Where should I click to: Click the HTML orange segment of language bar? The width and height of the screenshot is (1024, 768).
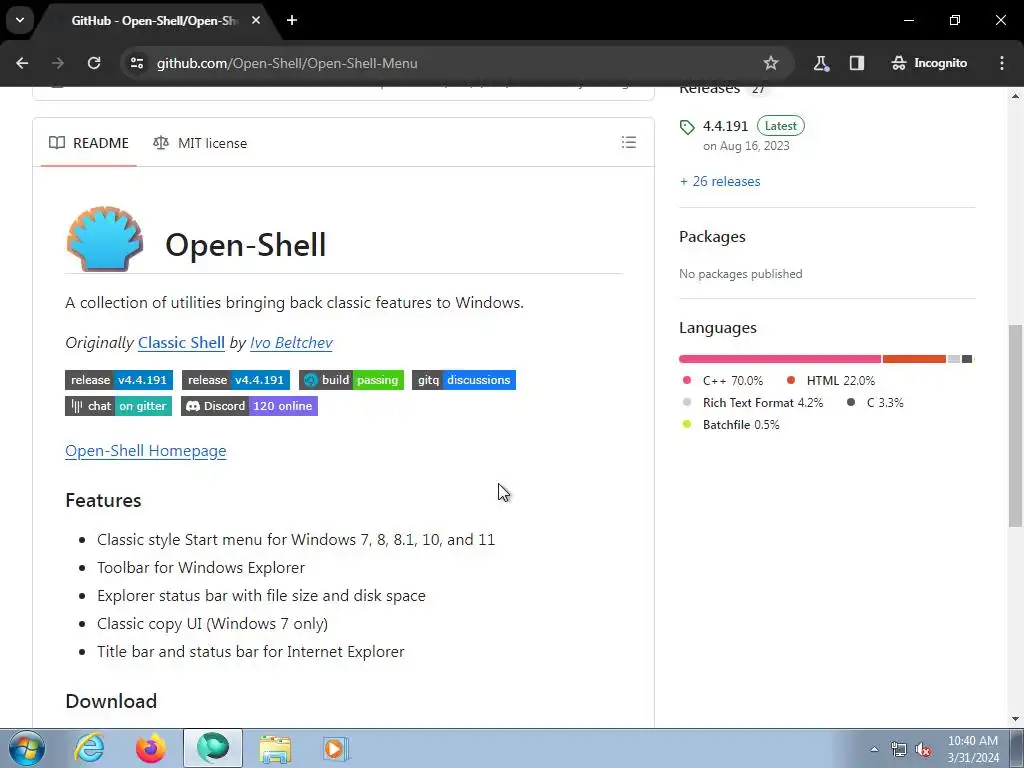[914, 359]
